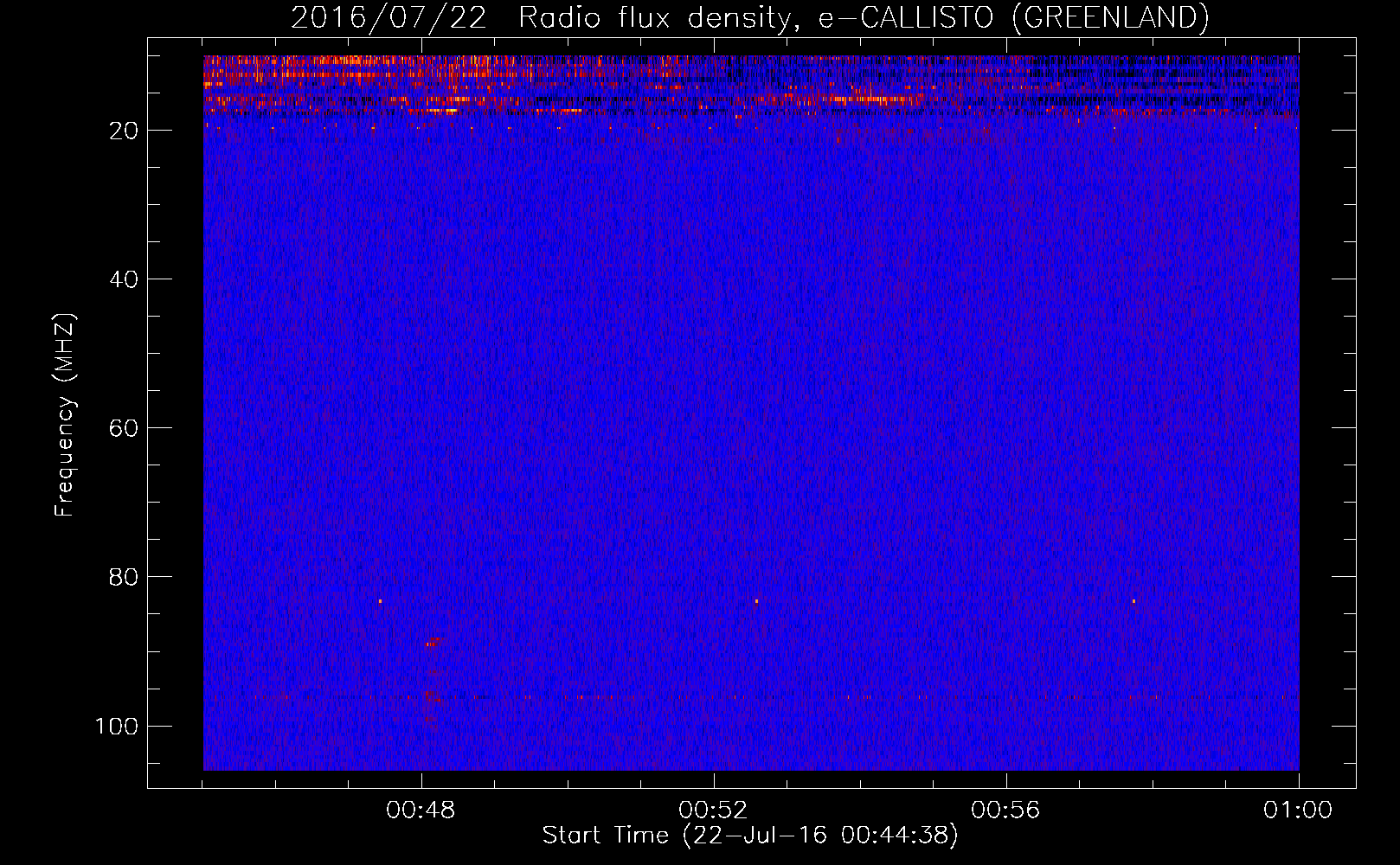Click the blue spectrogram plot area
The image size is (1400, 865).
(751, 413)
